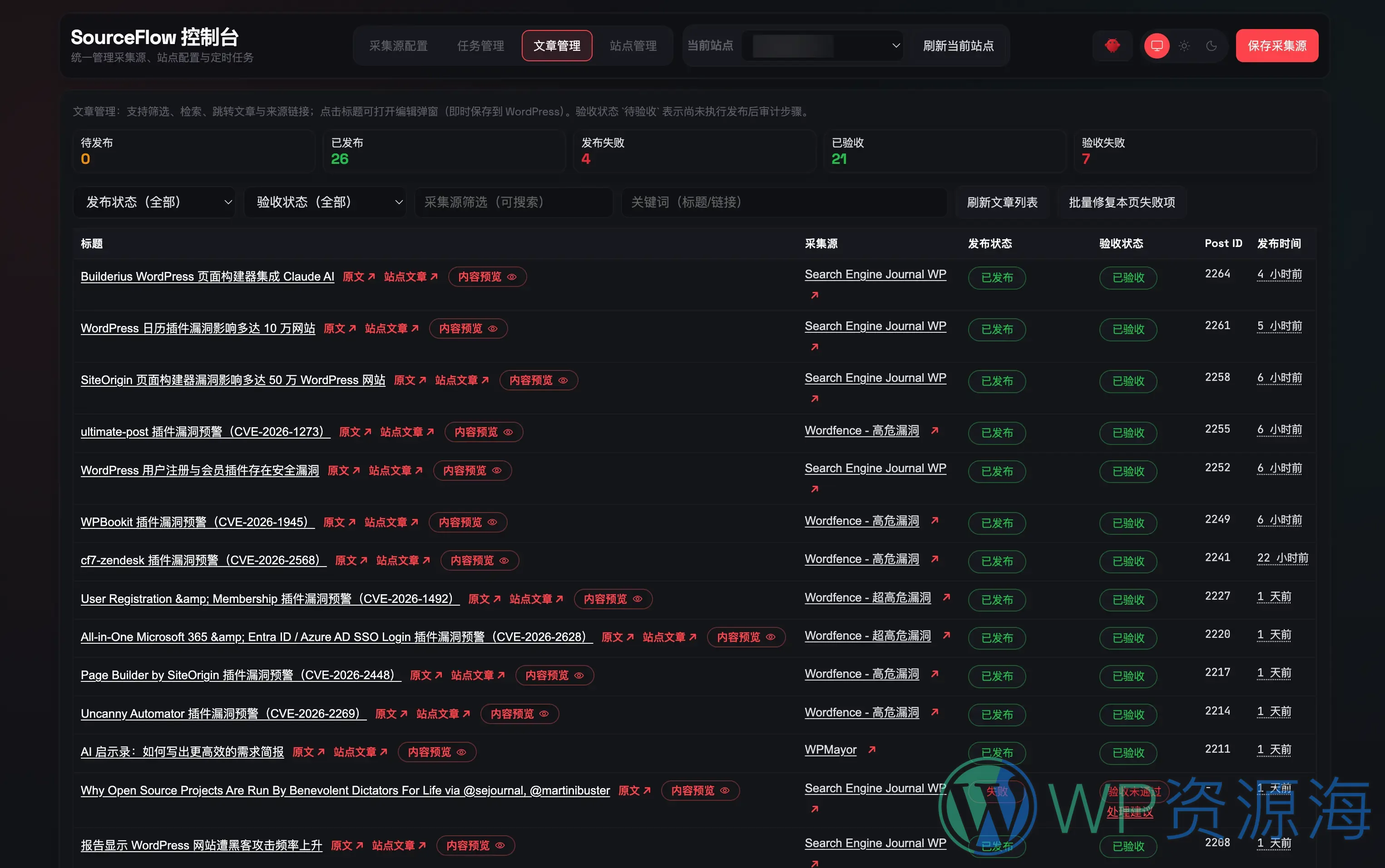Viewport: 1385px width, 868px height.
Task: Switch to the 站点管理 tab
Action: click(632, 45)
